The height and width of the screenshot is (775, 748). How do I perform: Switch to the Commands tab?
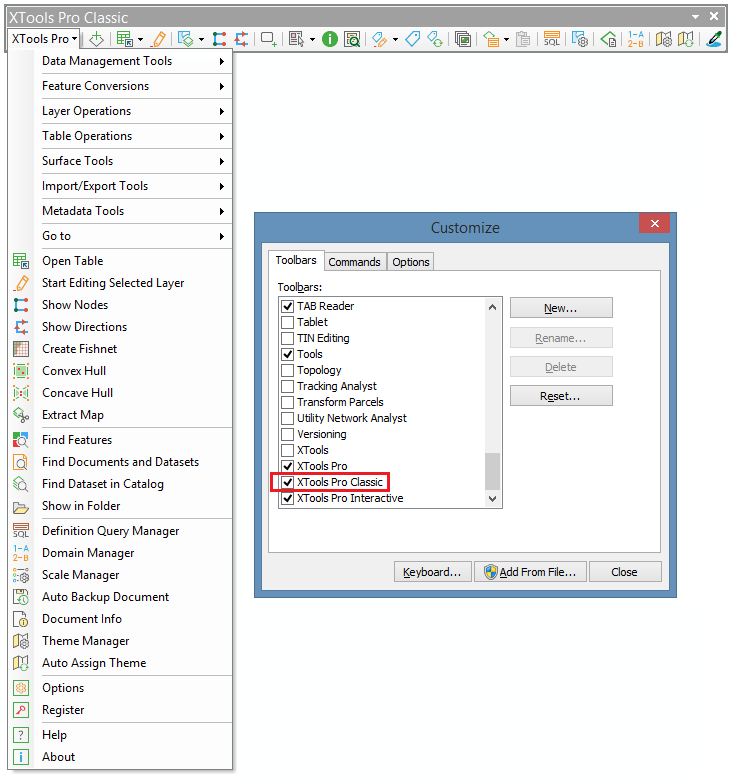(x=354, y=262)
